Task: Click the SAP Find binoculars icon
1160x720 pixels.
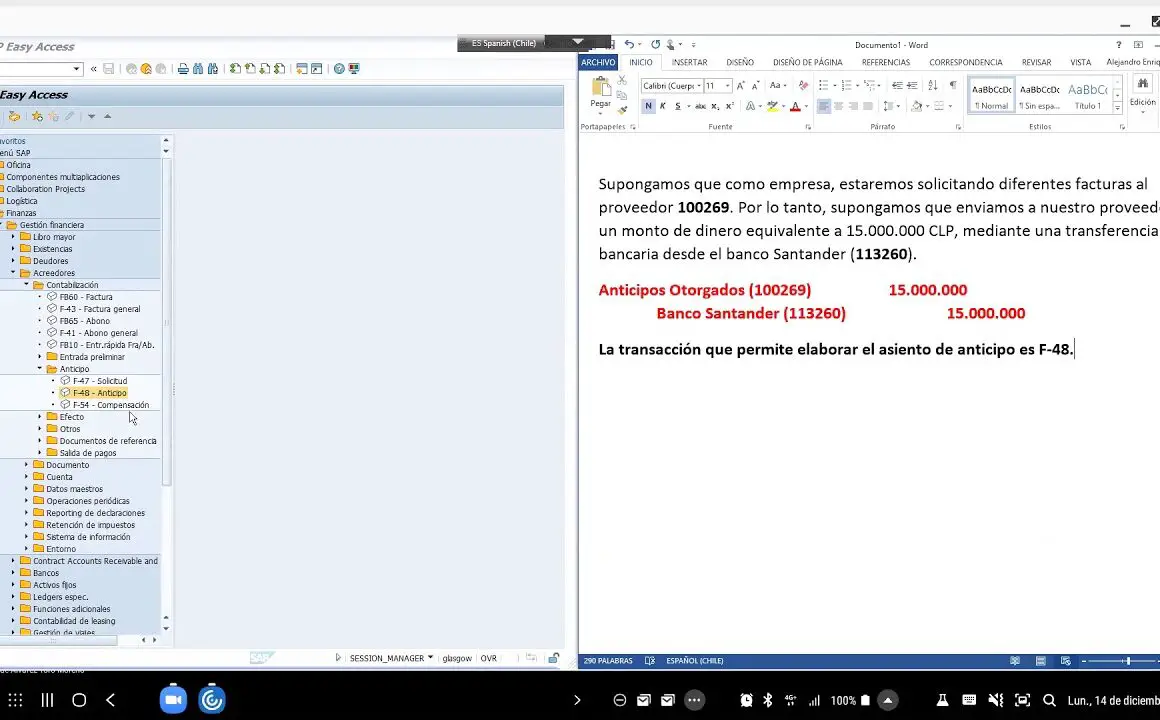Action: [198, 69]
